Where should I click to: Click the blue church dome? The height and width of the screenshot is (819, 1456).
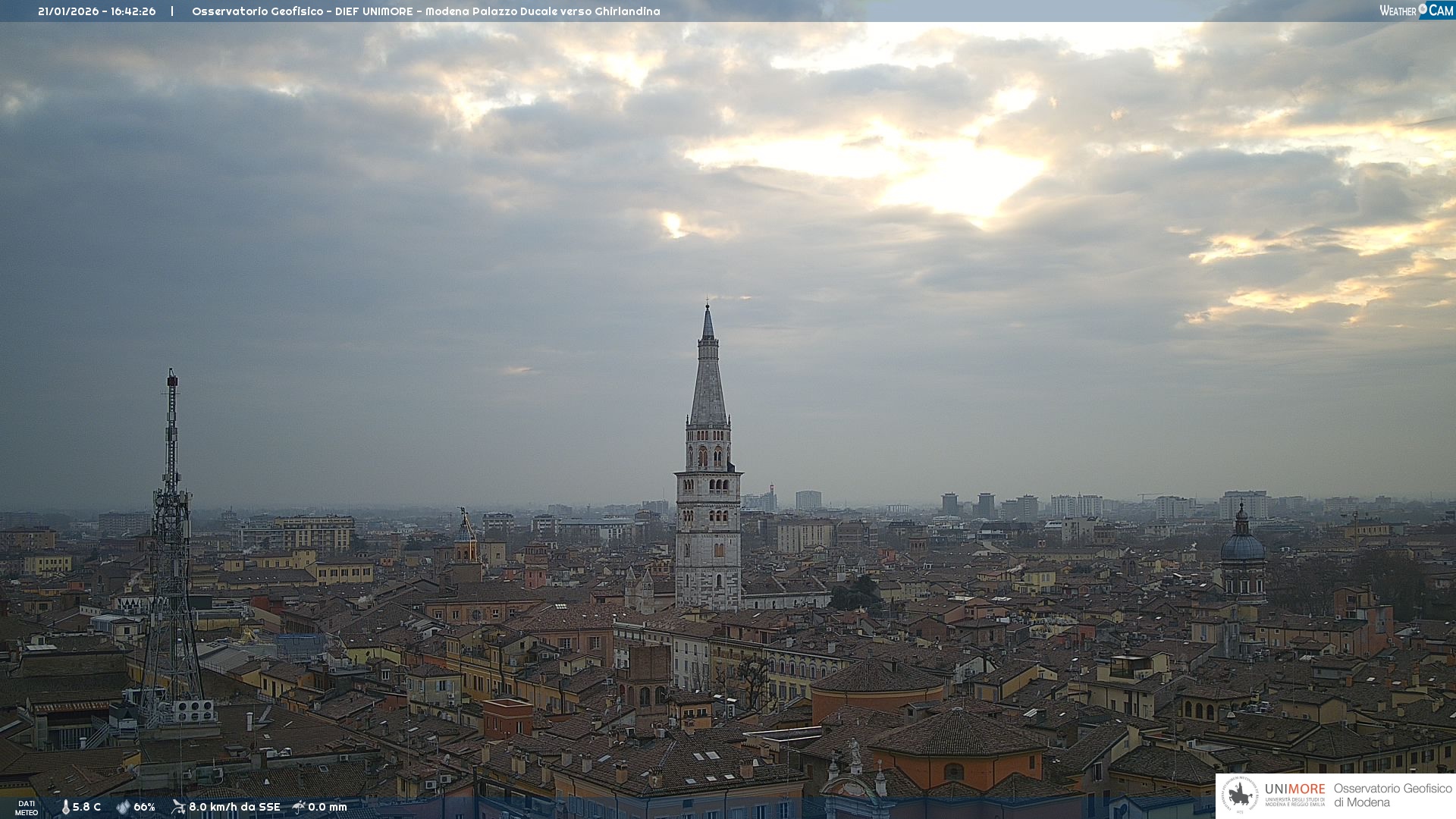point(1242,546)
